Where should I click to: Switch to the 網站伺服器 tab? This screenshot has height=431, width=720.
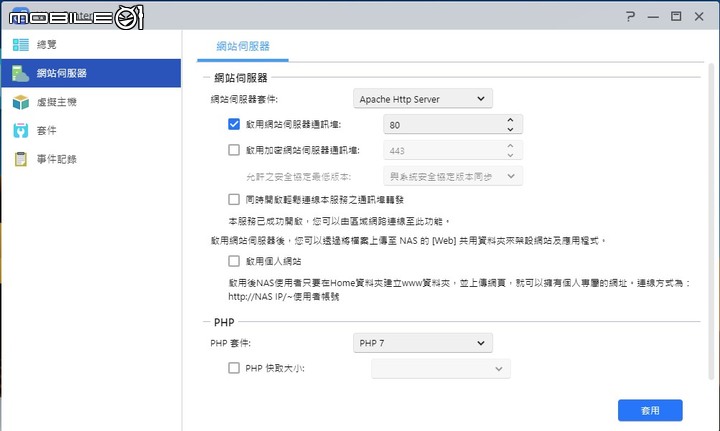coord(243,46)
